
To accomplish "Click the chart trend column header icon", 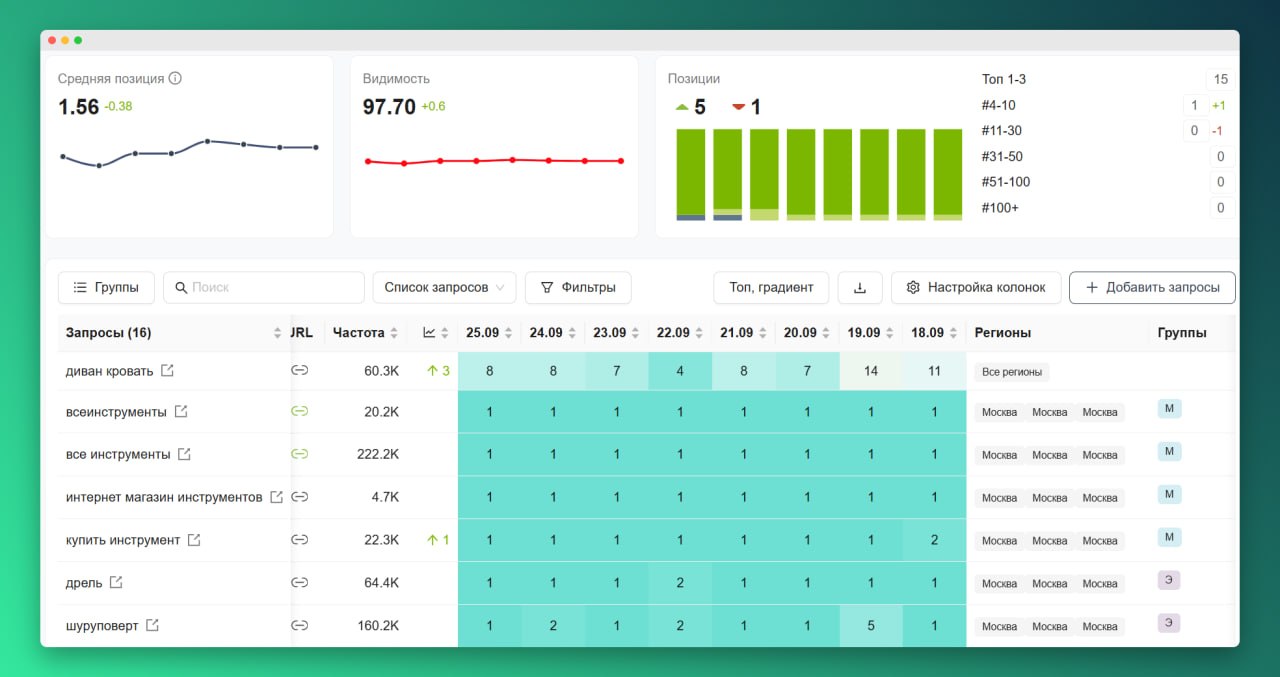I will [429, 333].
